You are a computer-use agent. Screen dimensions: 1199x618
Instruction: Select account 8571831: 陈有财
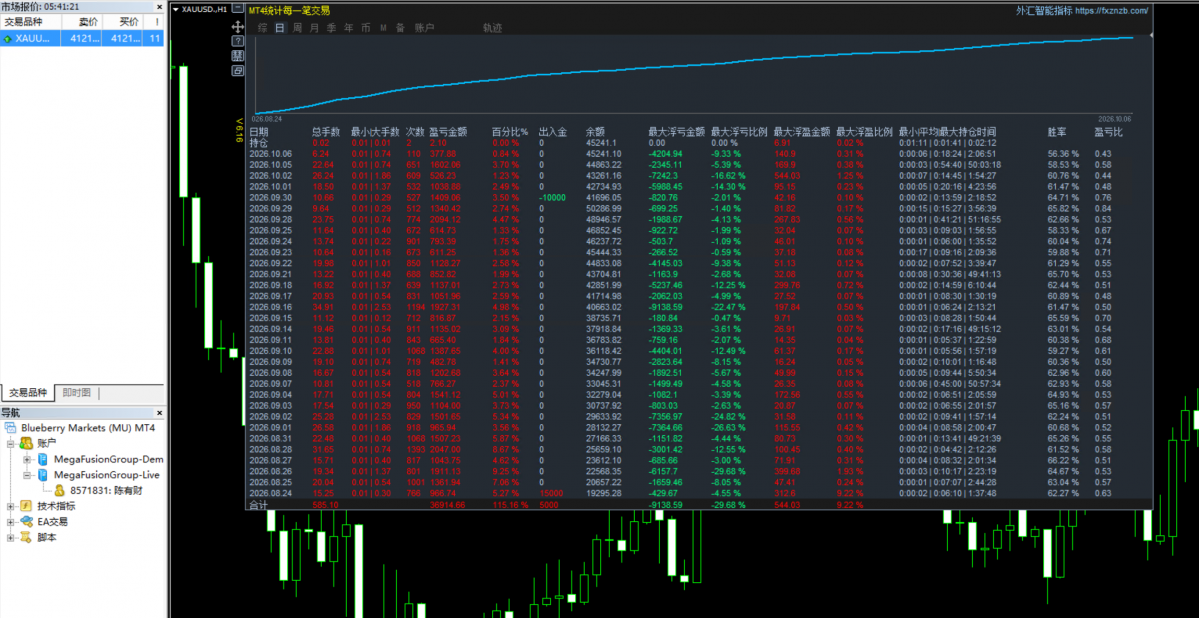pyautogui.click(x=104, y=490)
